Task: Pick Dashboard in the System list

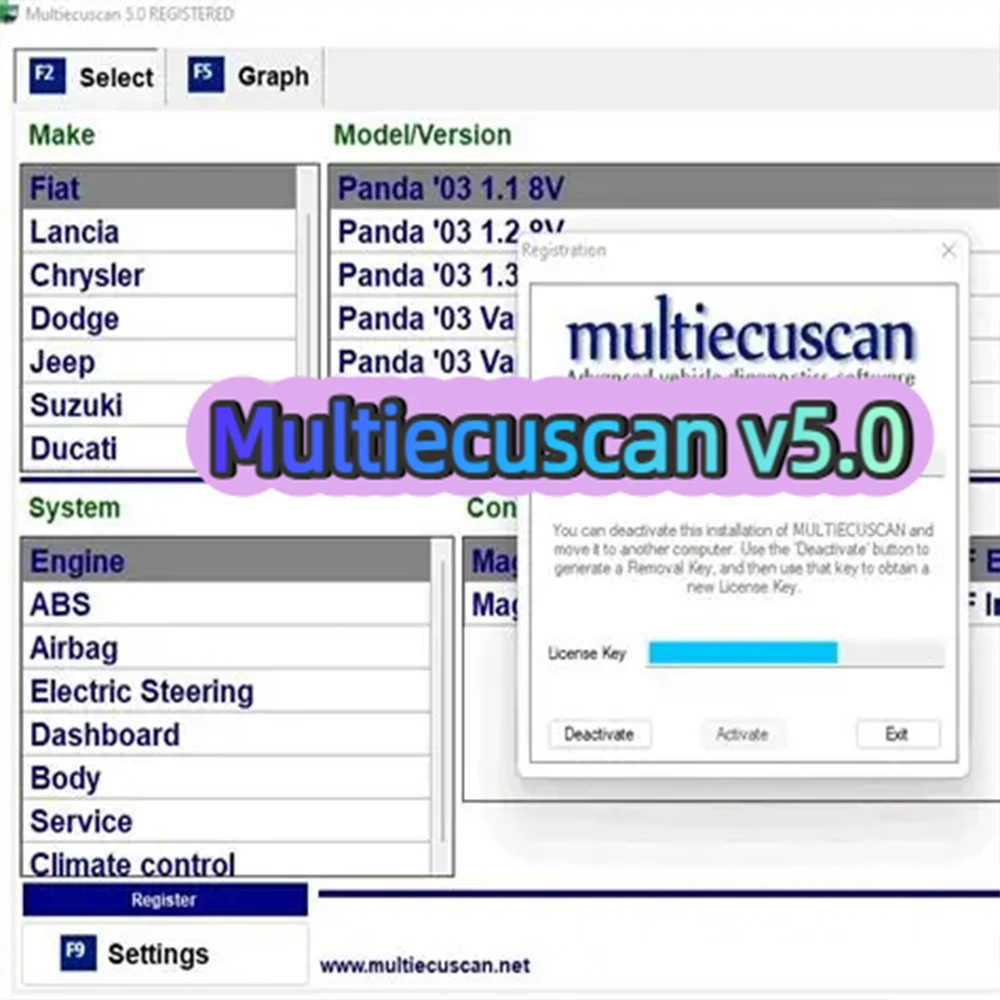Action: (226, 735)
